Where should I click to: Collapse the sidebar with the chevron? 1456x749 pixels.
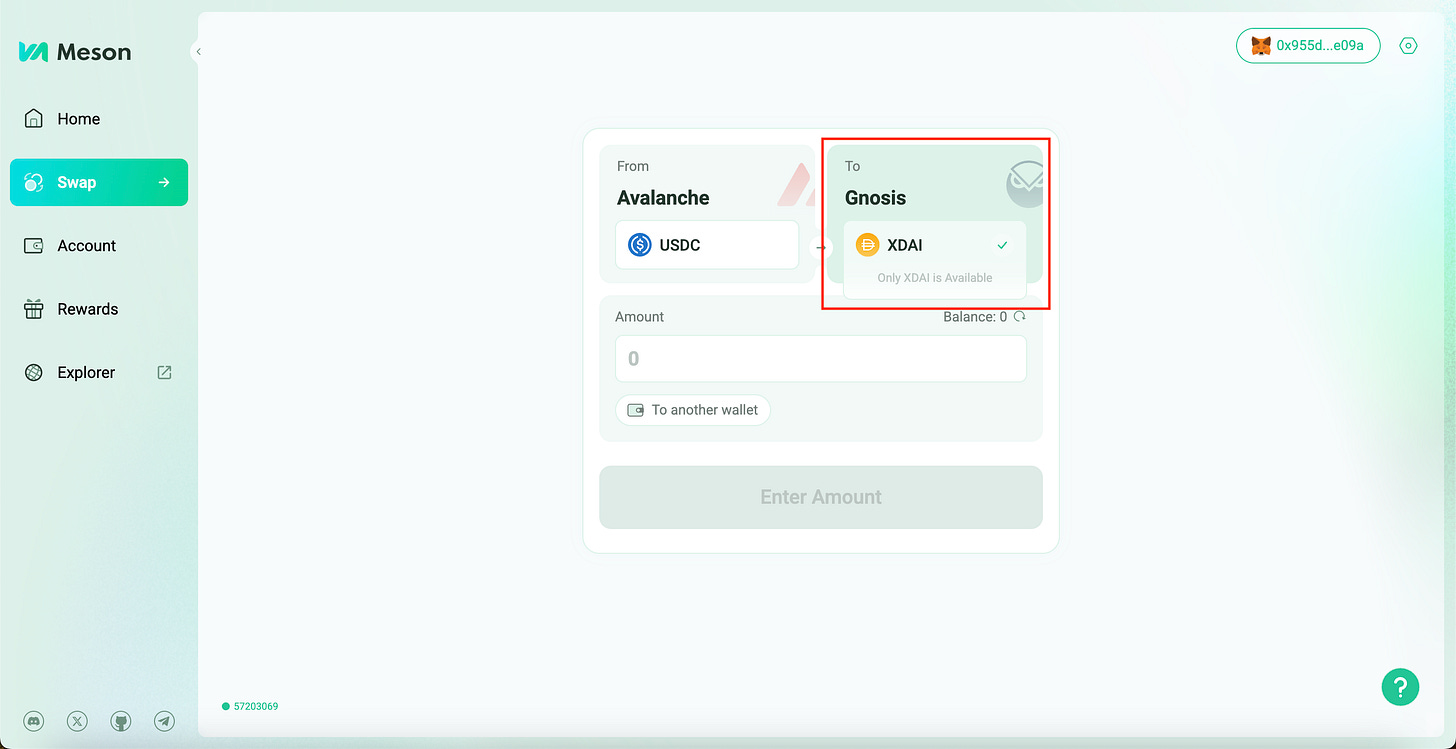[x=197, y=50]
